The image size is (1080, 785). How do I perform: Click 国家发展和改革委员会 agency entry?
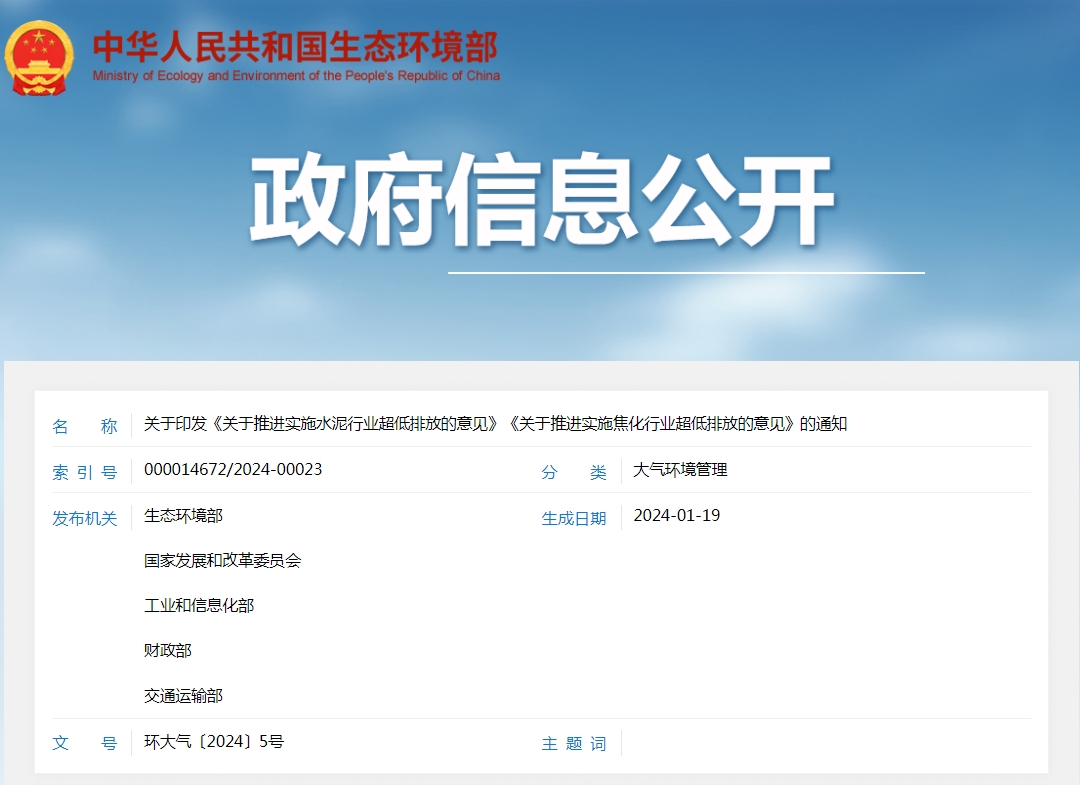pos(222,561)
